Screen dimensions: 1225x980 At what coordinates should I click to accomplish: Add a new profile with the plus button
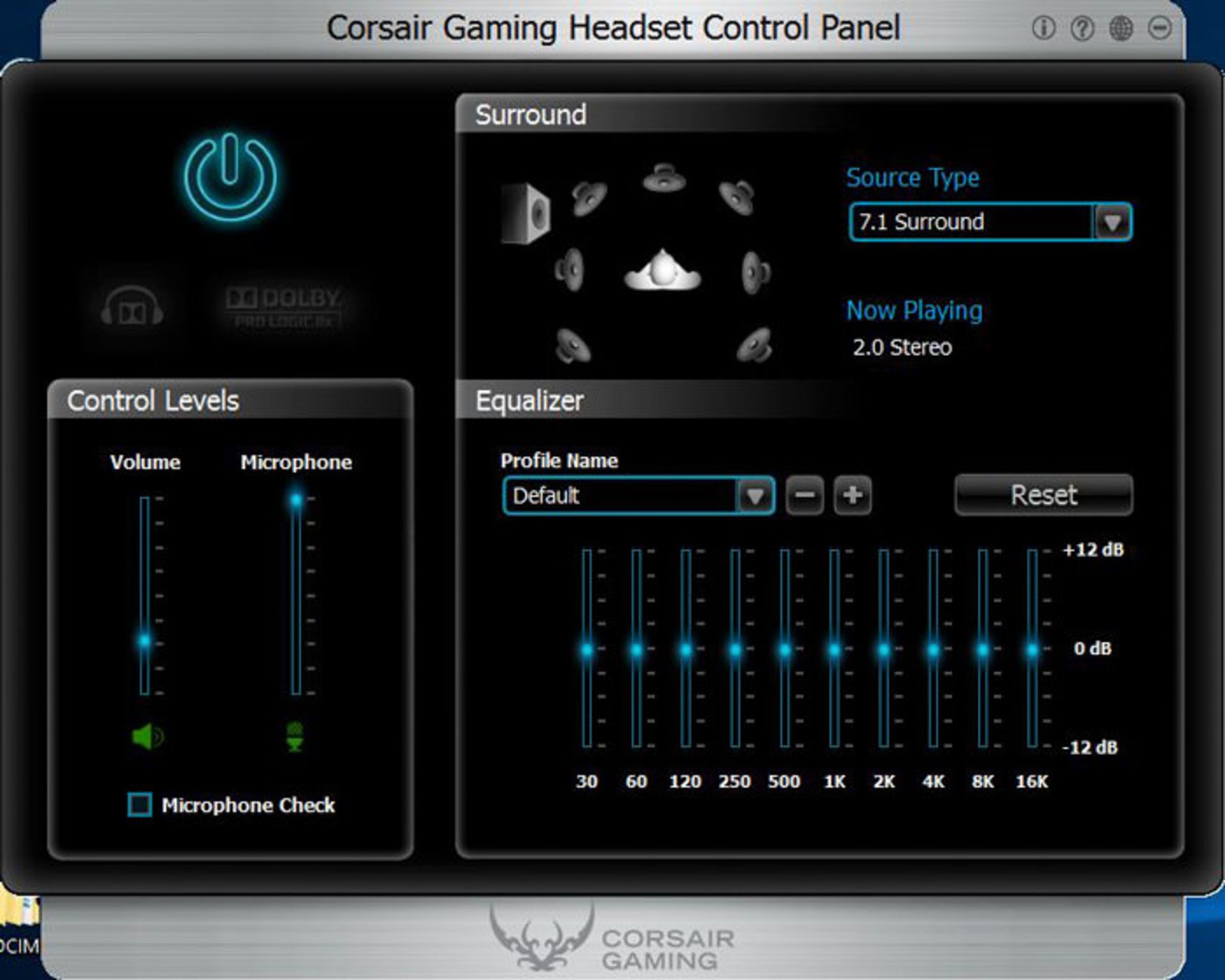[854, 496]
